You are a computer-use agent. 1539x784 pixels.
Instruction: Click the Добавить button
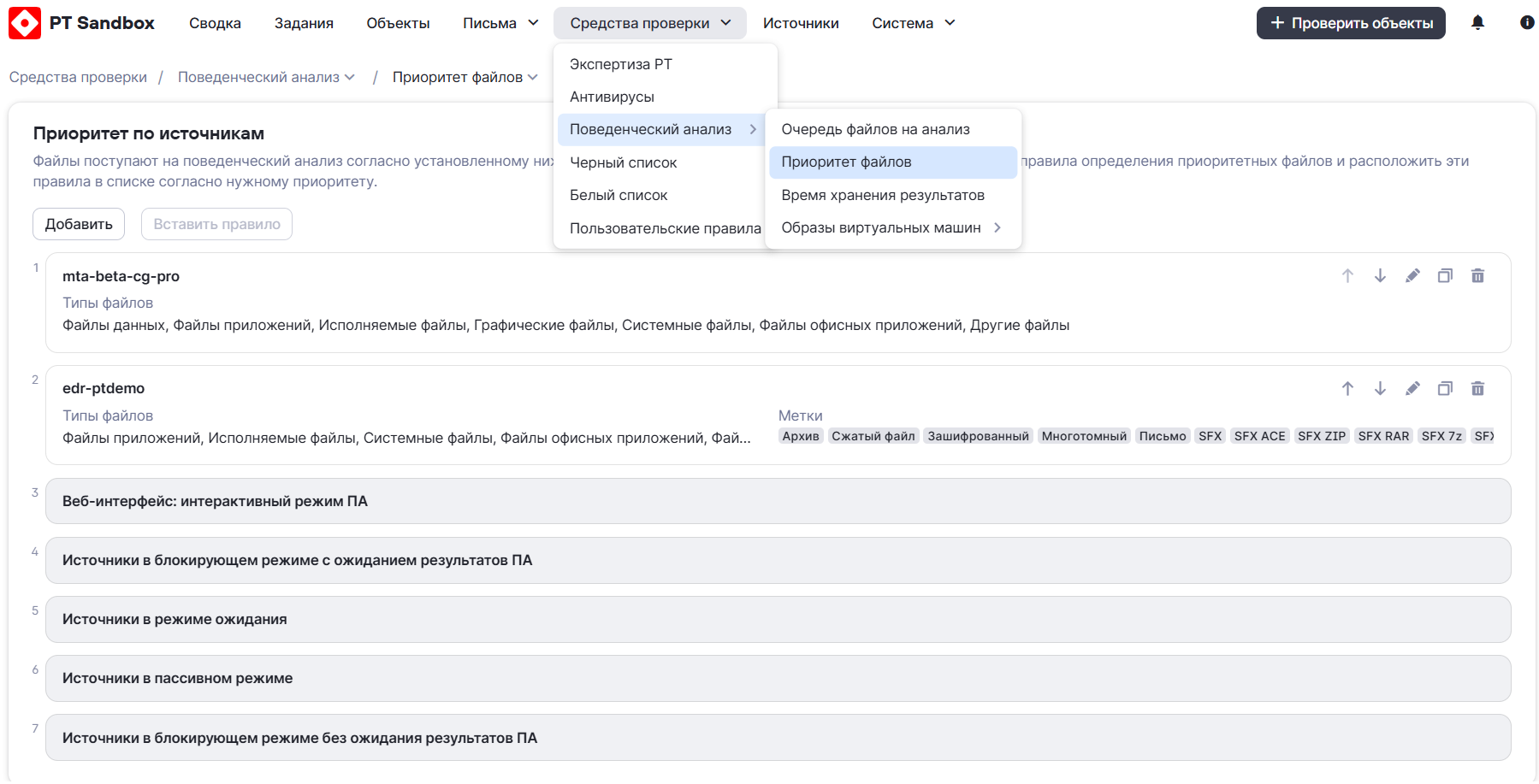pos(79,224)
